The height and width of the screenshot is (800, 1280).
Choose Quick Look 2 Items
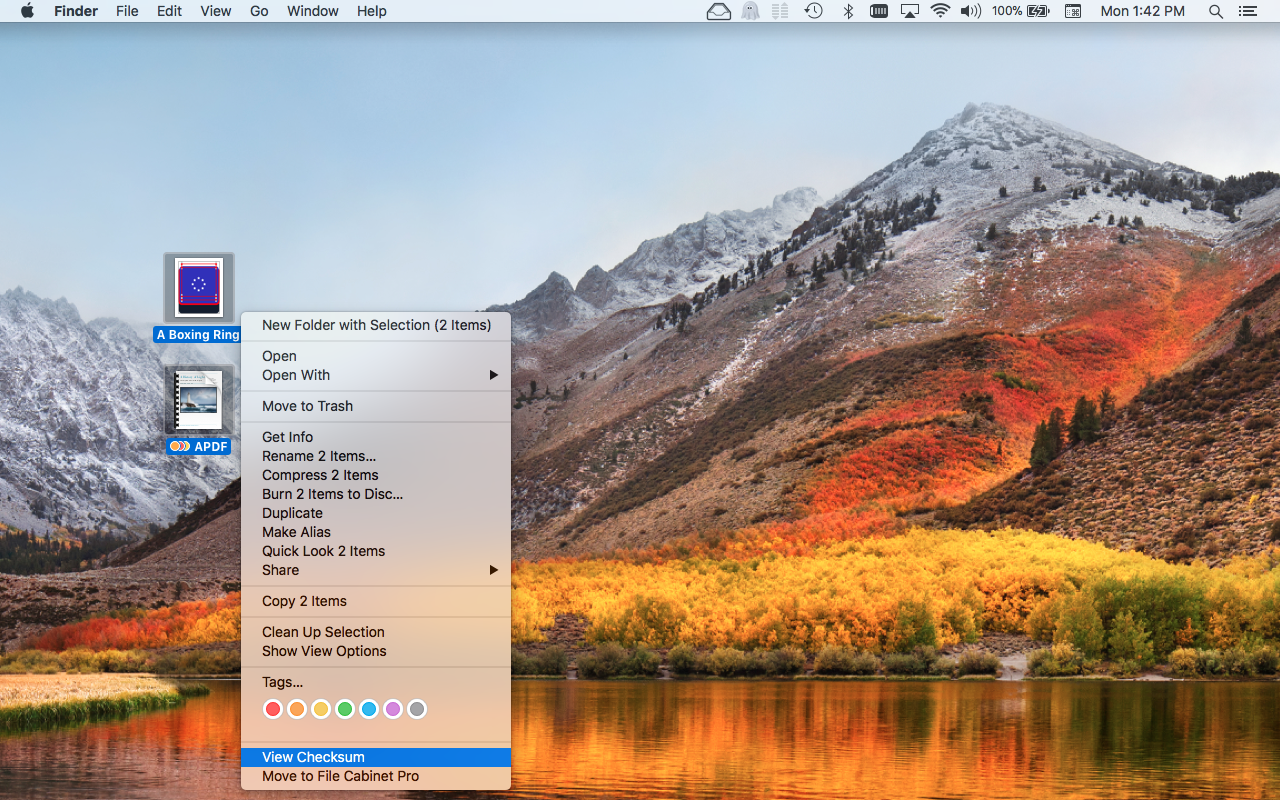376,551
